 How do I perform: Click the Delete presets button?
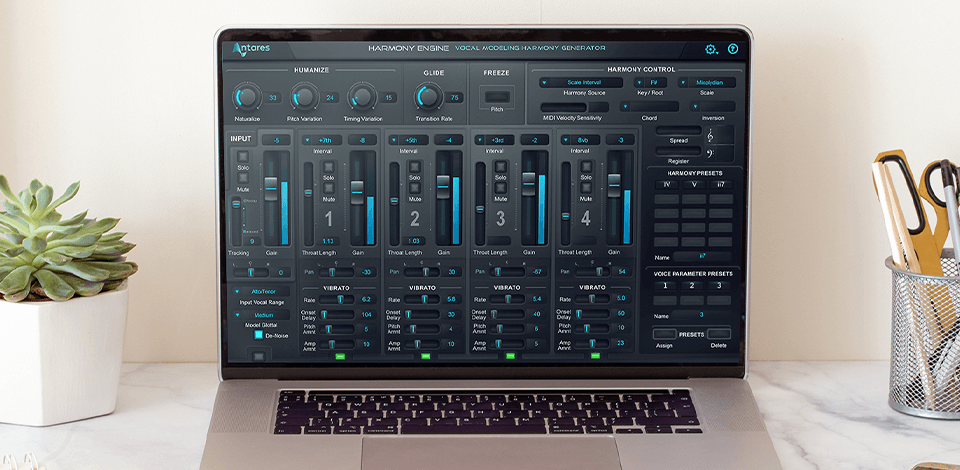(719, 334)
